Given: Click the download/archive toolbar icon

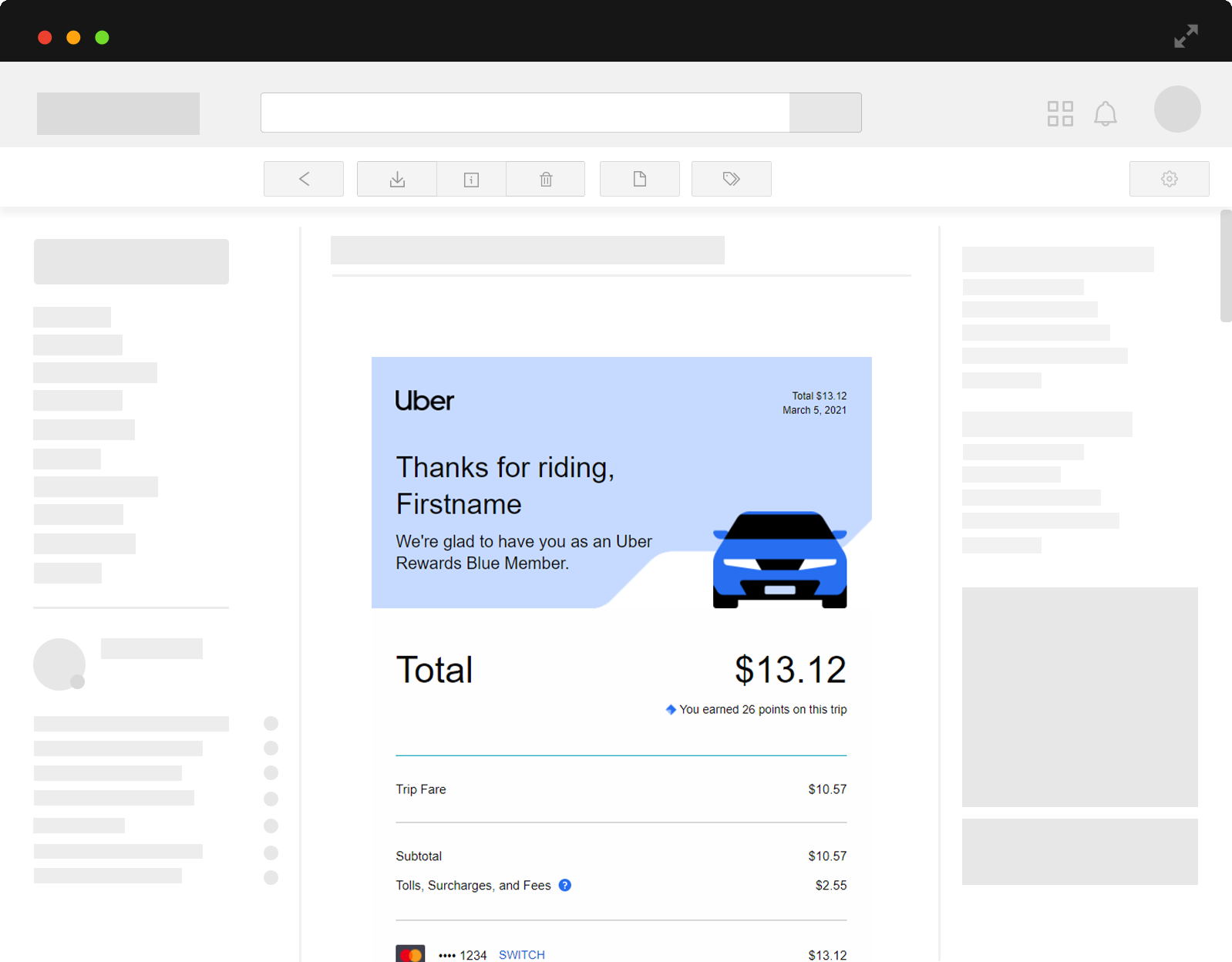Looking at the screenshot, I should pos(397,179).
